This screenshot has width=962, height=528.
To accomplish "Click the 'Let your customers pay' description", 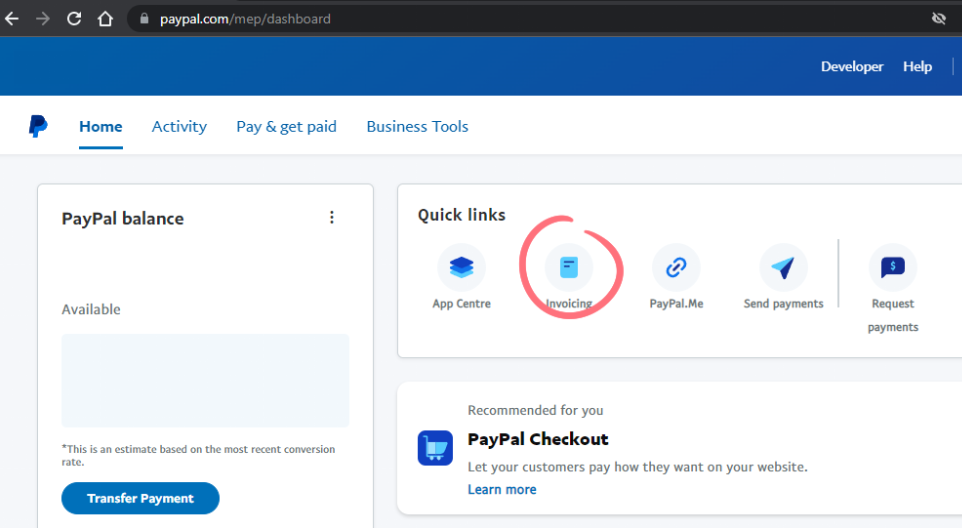I will coord(637,467).
